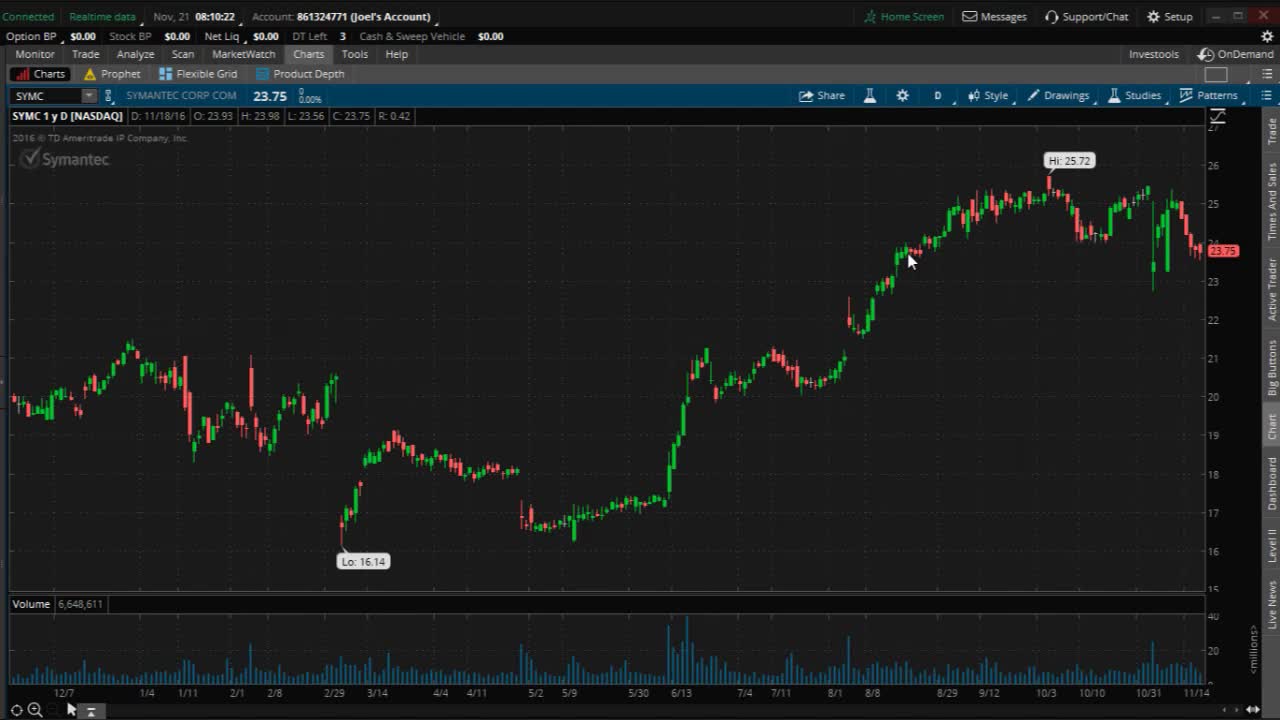Screen dimensions: 1280x720
Task: Click the red 23.75 current price tag
Action: 1224,251
